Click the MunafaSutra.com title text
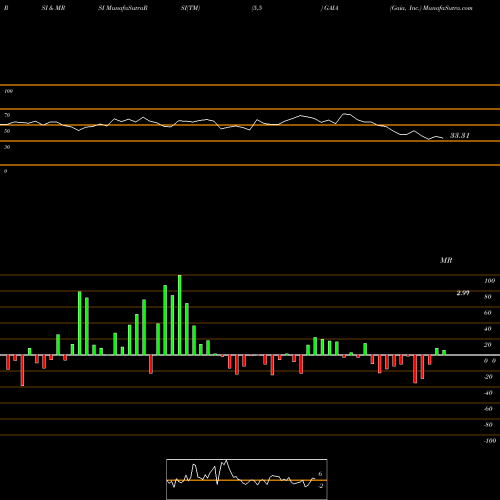The image size is (500, 500). (x=448, y=8)
